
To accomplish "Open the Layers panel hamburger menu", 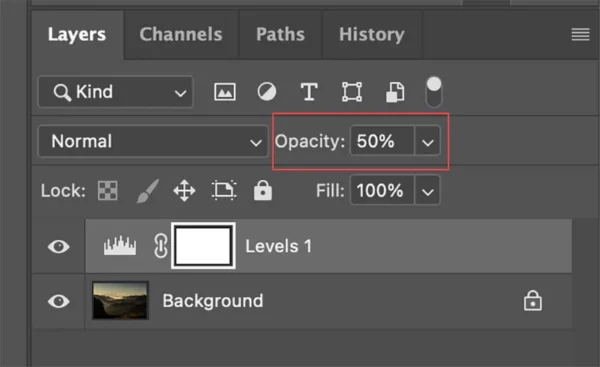I will (580, 34).
